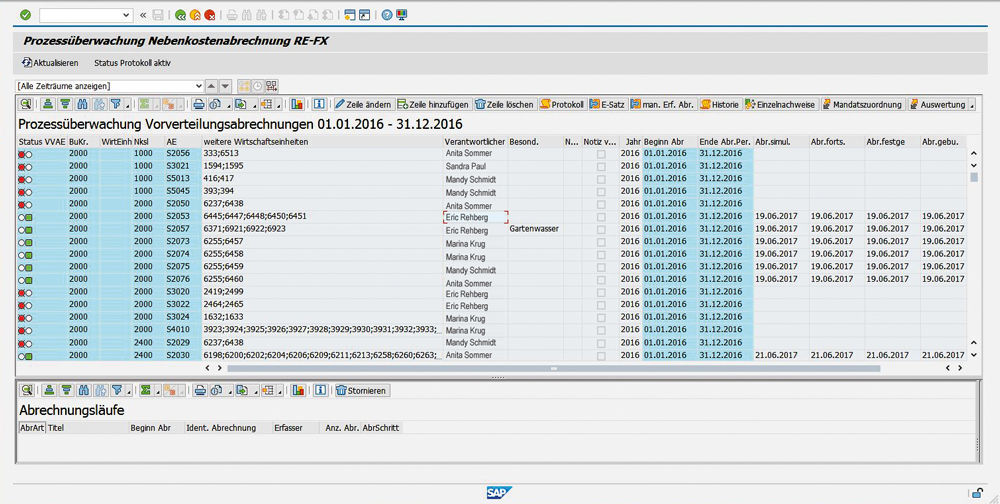Open Help via the question mark icon
The width and height of the screenshot is (1000, 504).
(385, 15)
